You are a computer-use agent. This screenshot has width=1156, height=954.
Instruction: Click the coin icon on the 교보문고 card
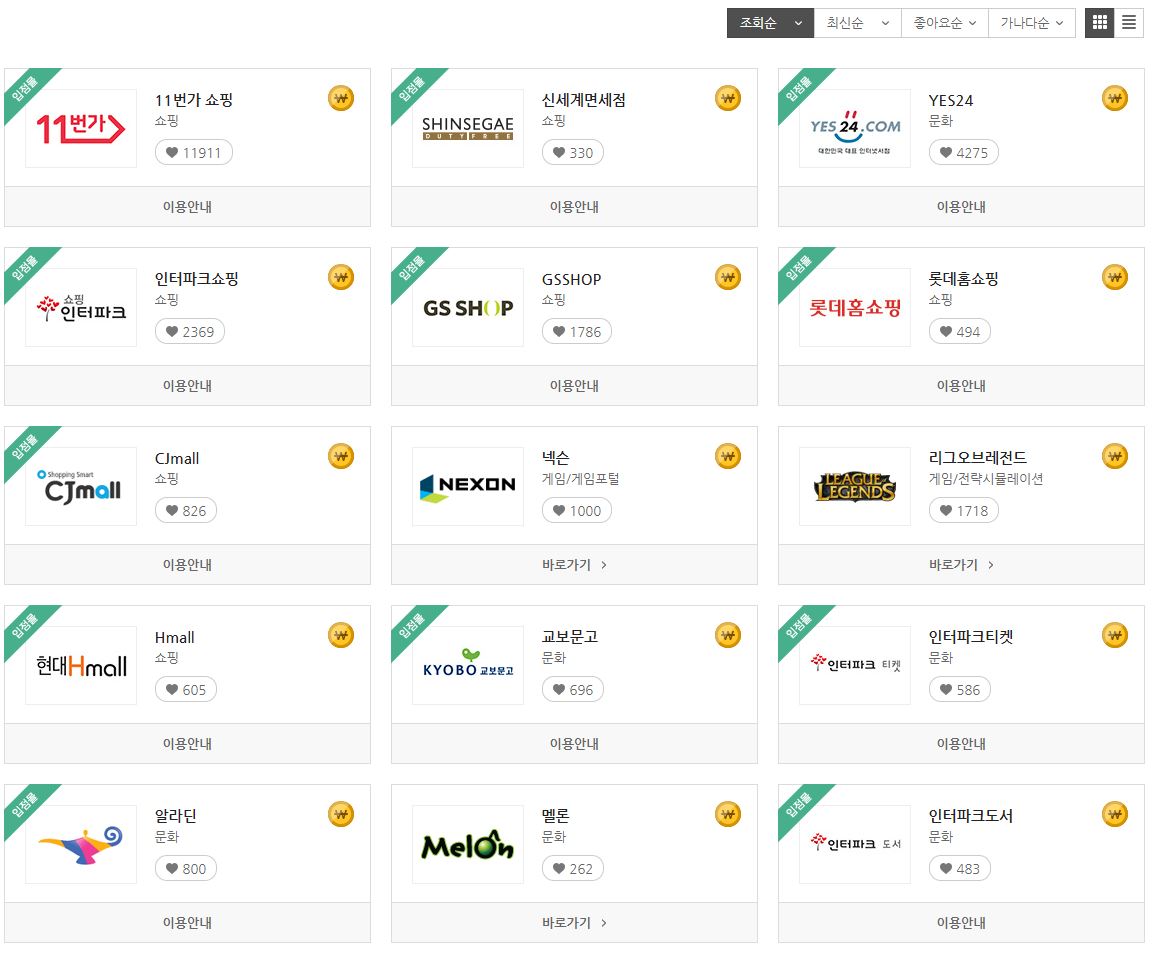tap(728, 635)
